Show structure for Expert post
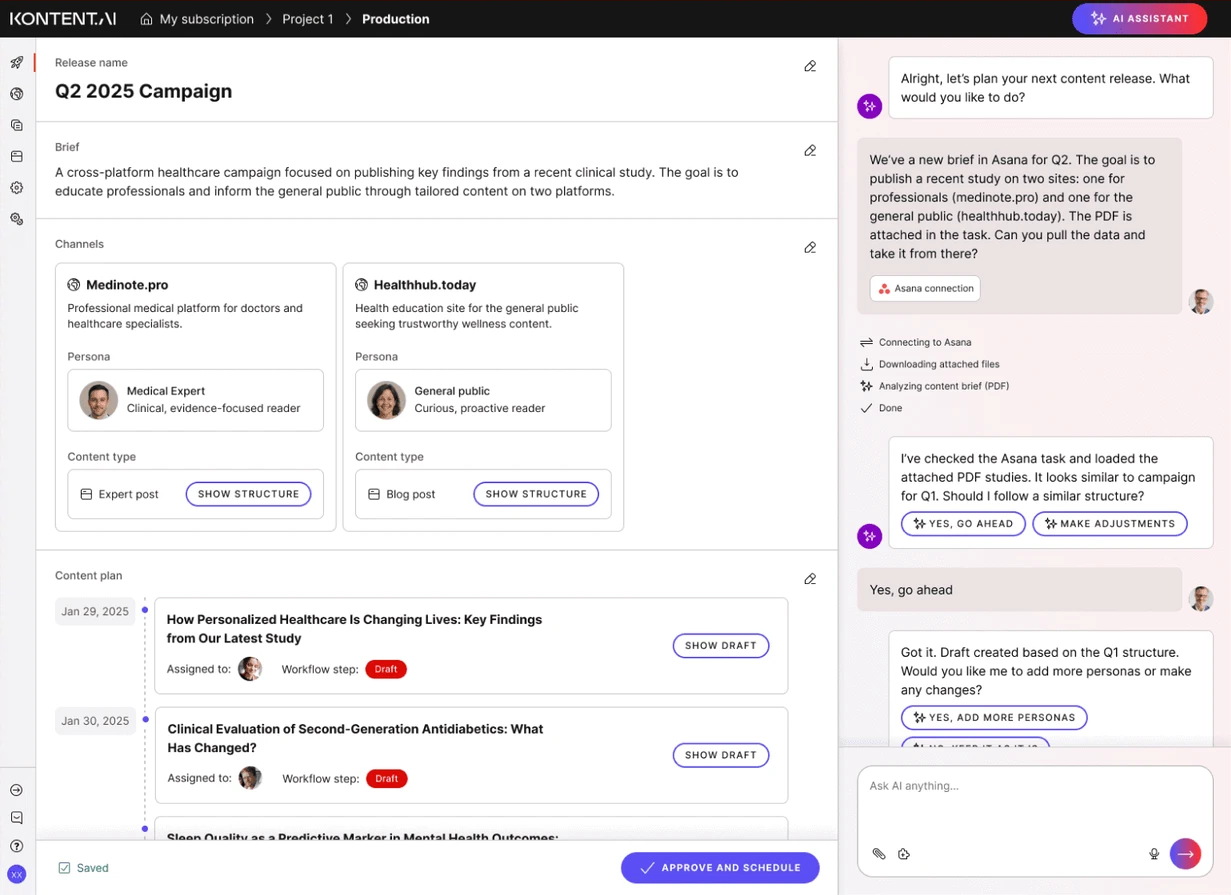1231x895 pixels. tap(248, 494)
